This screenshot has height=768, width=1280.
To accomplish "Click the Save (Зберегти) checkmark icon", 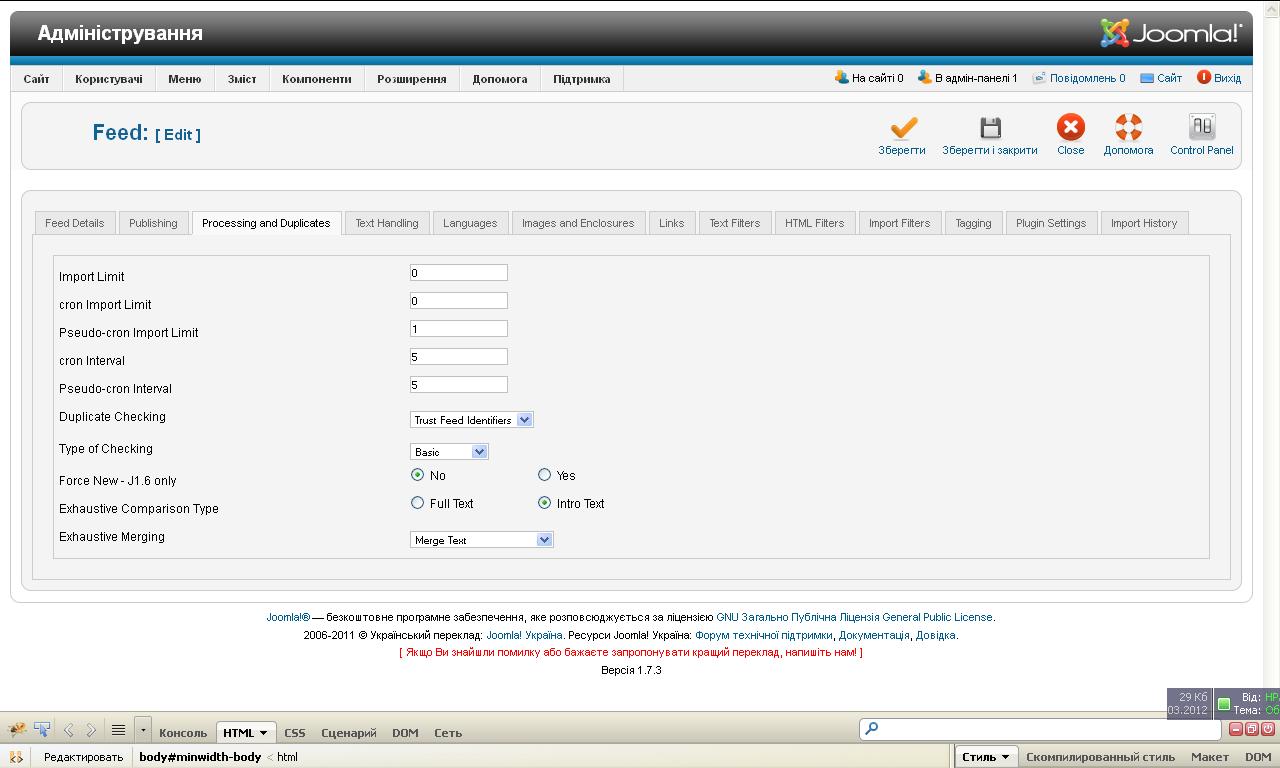I will tap(903, 128).
